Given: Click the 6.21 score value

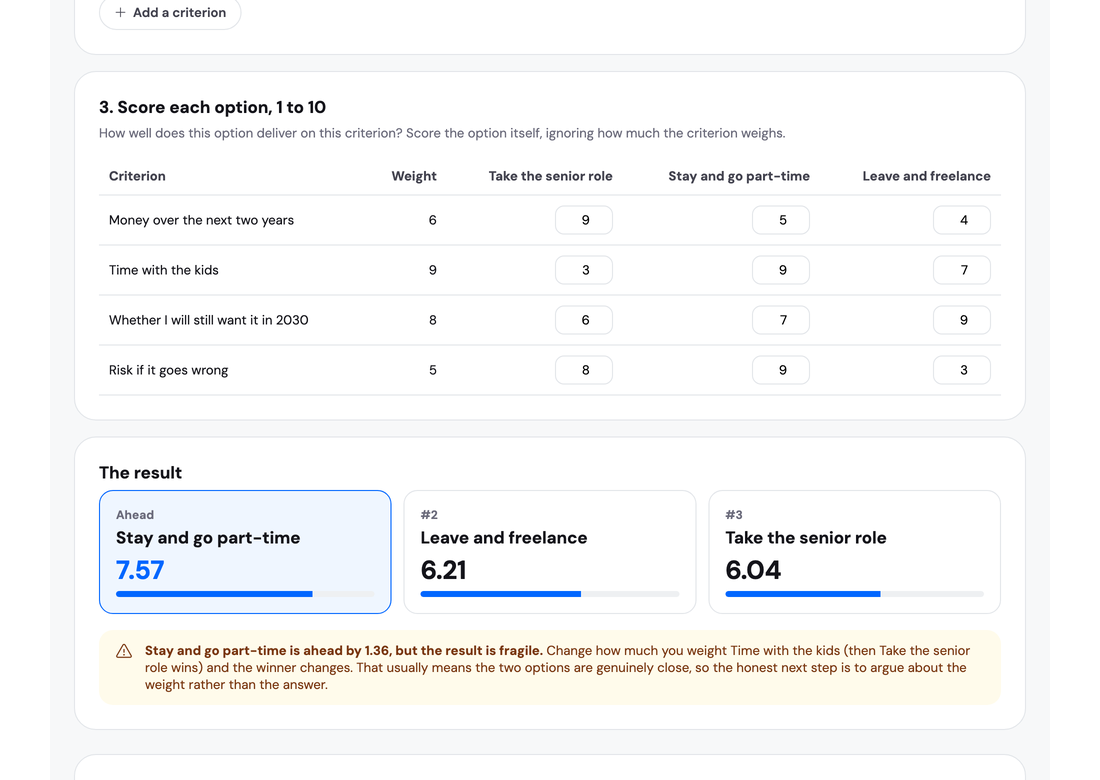Looking at the screenshot, I should (443, 570).
